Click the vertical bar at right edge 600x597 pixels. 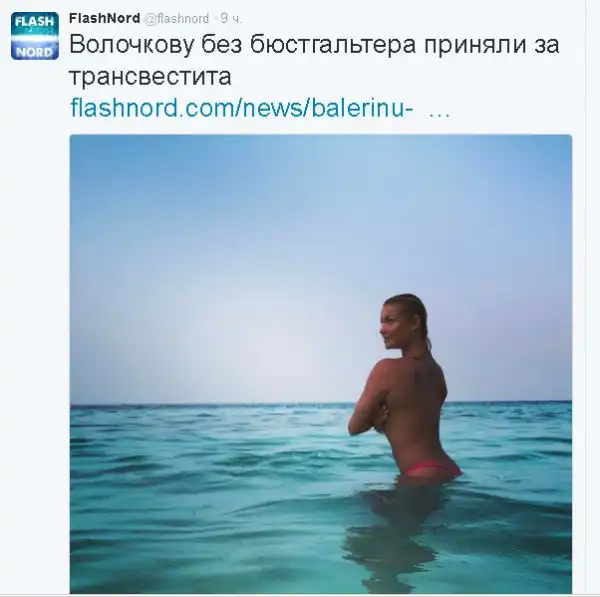pos(585,298)
